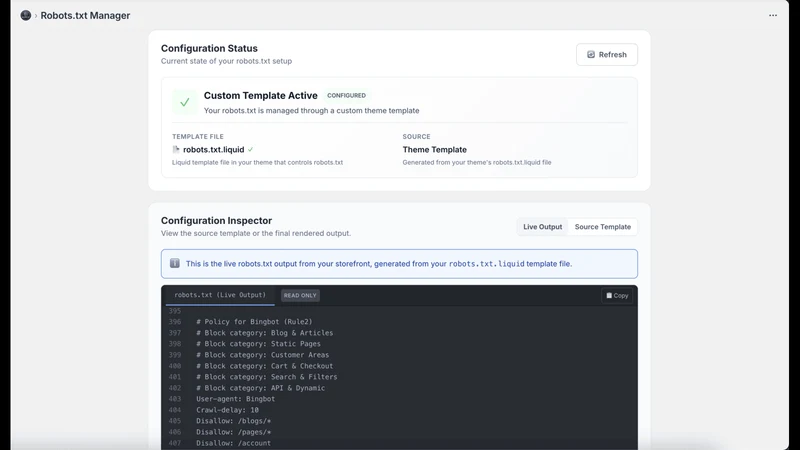Click the green checkmark status icon
Image resolution: width=800 pixels, height=450 pixels.
pyautogui.click(x=185, y=102)
